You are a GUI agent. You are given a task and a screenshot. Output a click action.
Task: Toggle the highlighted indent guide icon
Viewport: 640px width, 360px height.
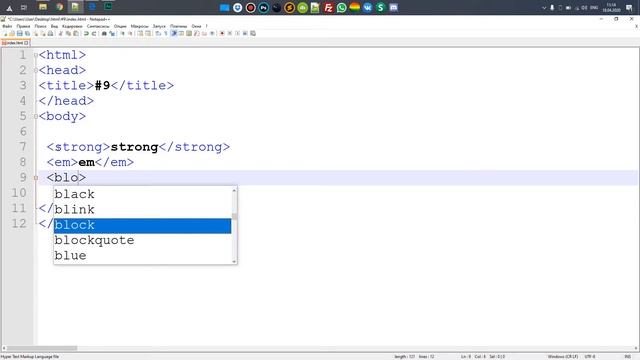coord(173,33)
